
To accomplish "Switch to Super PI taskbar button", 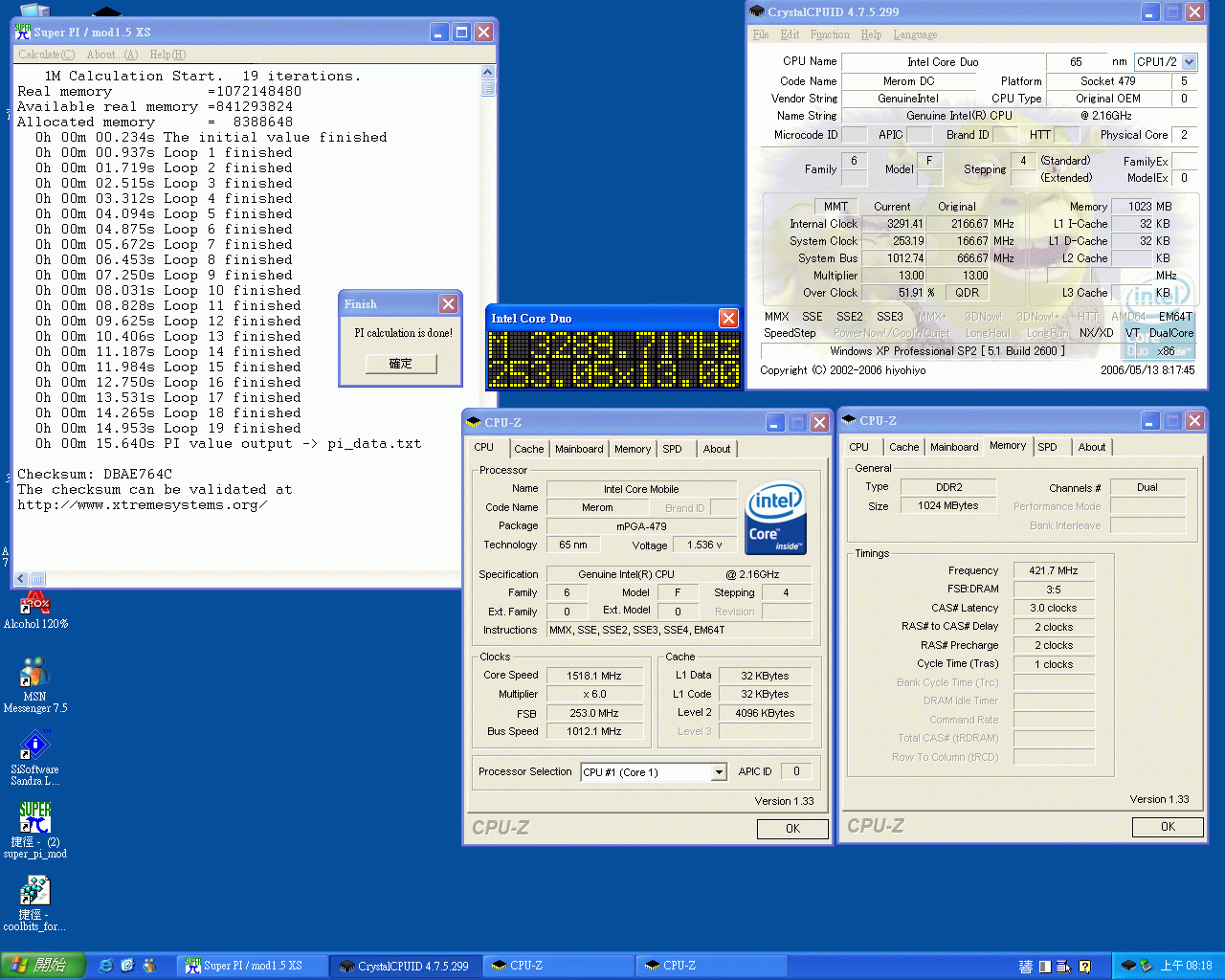I will [254, 966].
